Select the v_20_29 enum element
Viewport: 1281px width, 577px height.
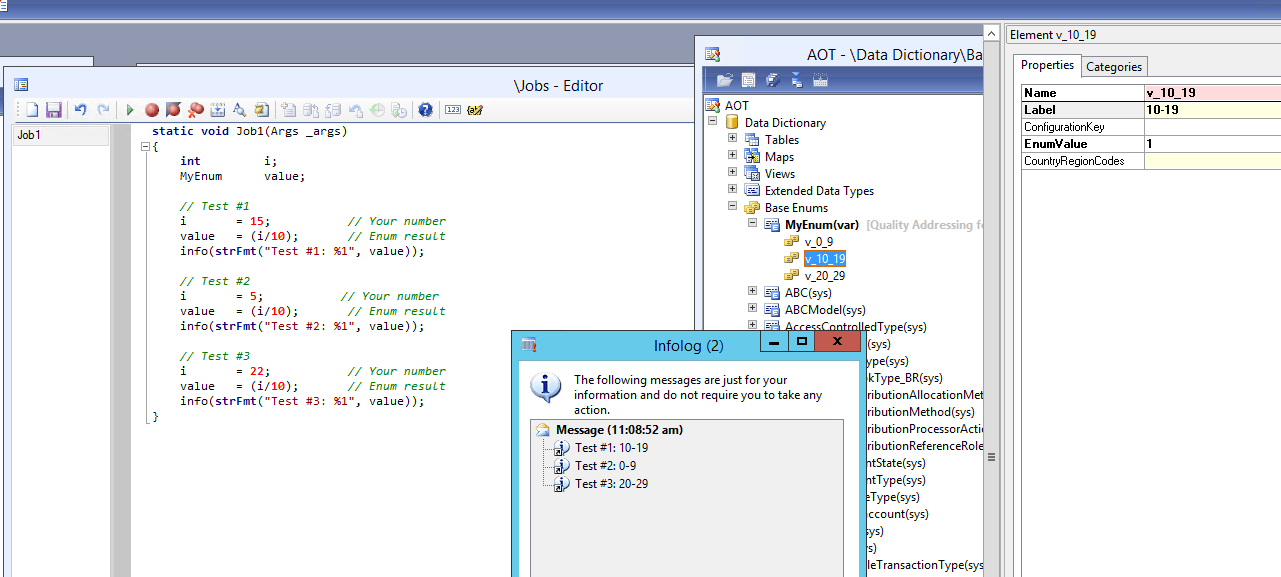coord(825,276)
